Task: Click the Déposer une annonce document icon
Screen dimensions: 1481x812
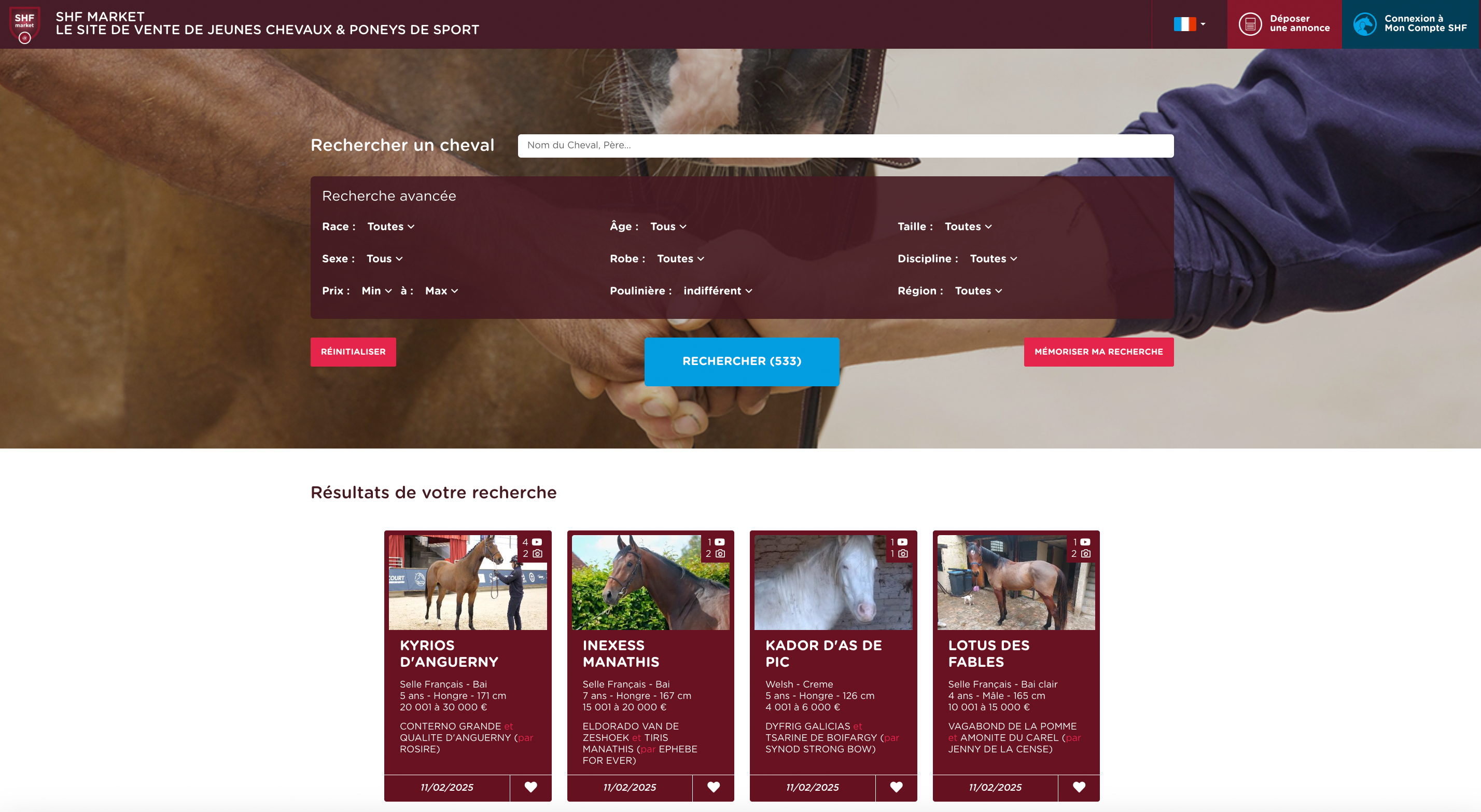Action: click(1250, 24)
